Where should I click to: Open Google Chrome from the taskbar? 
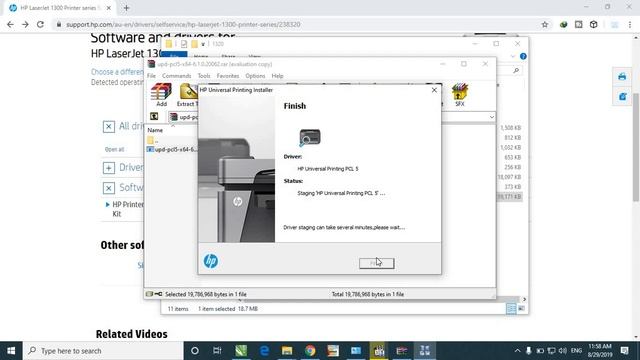point(310,351)
